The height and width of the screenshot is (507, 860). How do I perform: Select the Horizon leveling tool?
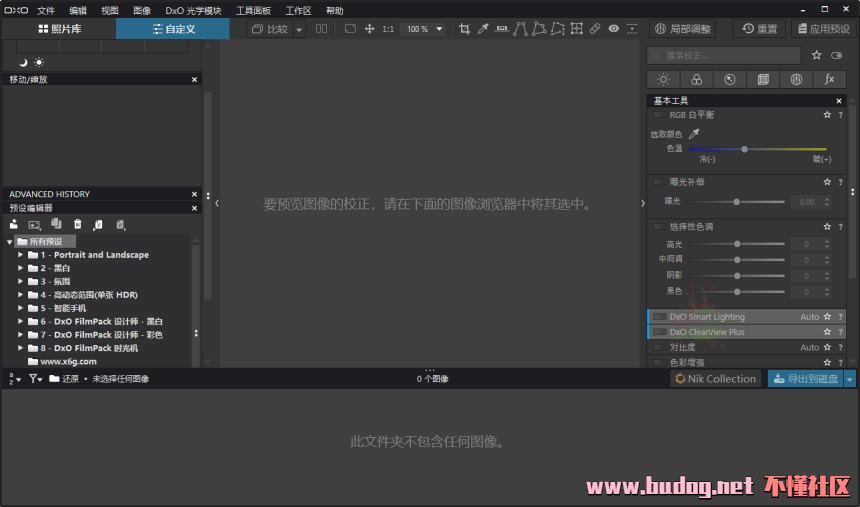(501, 29)
